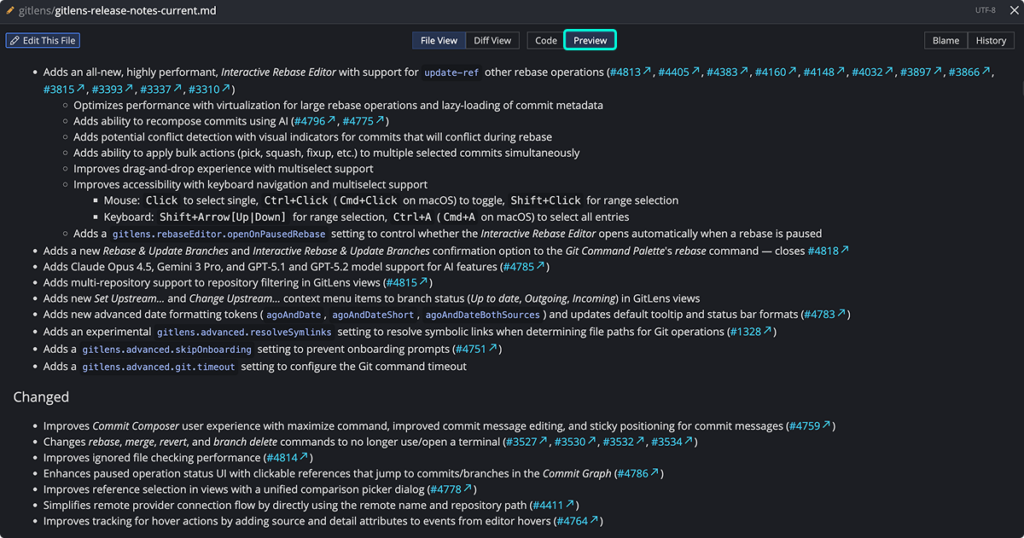
Task: Click the update-ref code token
Action: 451,72
